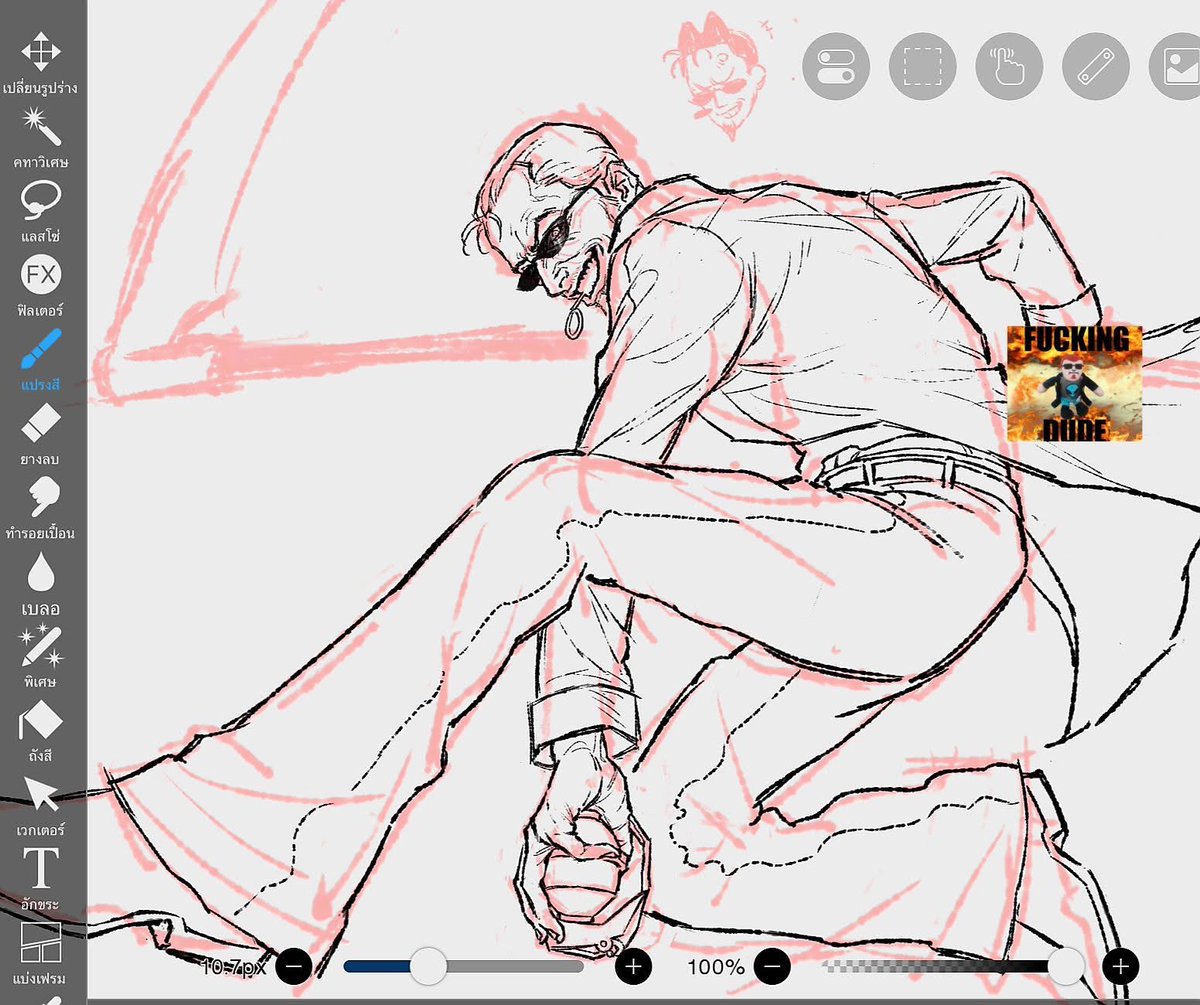The width and height of the screenshot is (1200, 1005).
Task: Click the opacity slider handle
Action: coord(1066,966)
